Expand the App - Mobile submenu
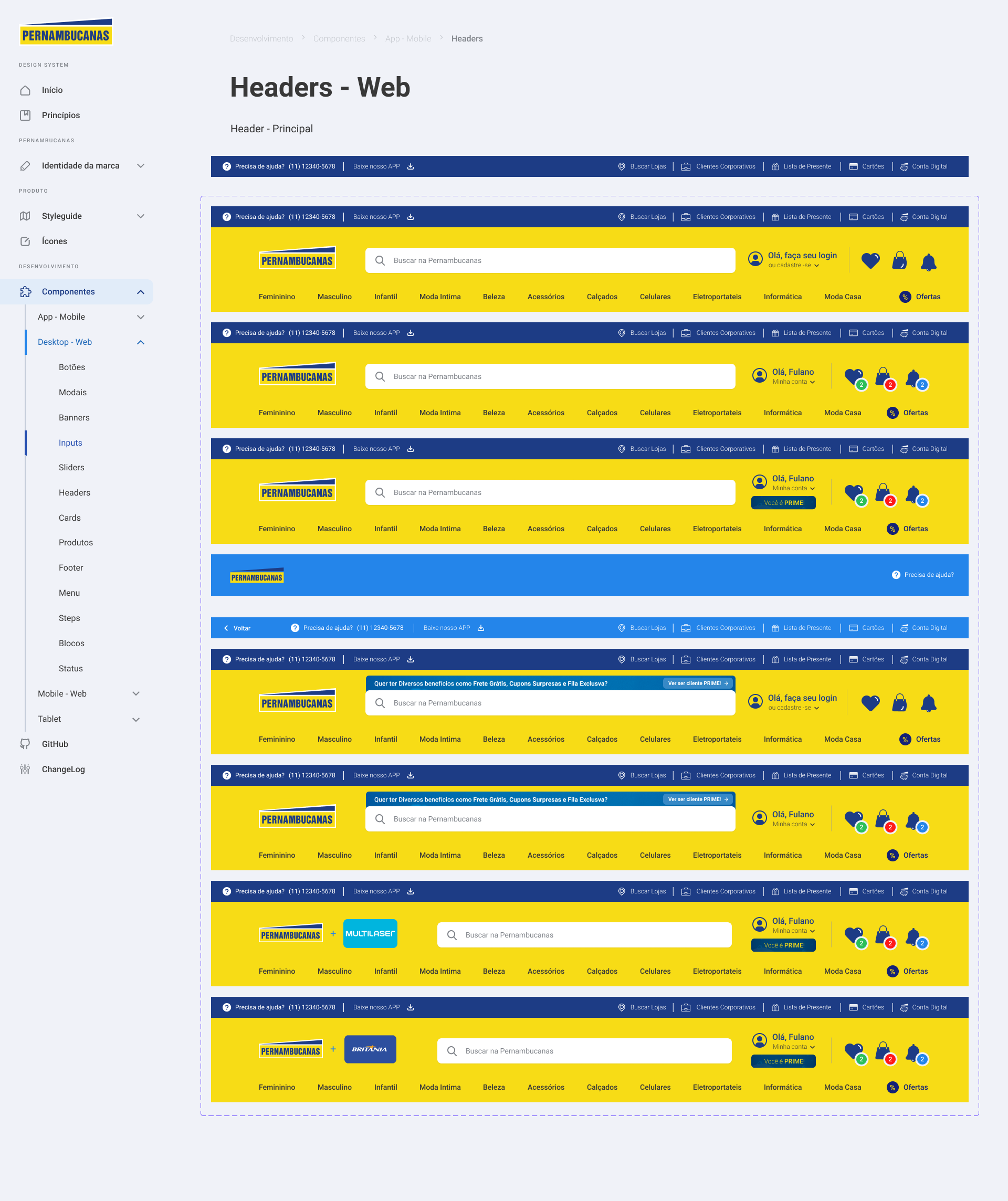This screenshot has width=1008, height=1201. point(141,317)
